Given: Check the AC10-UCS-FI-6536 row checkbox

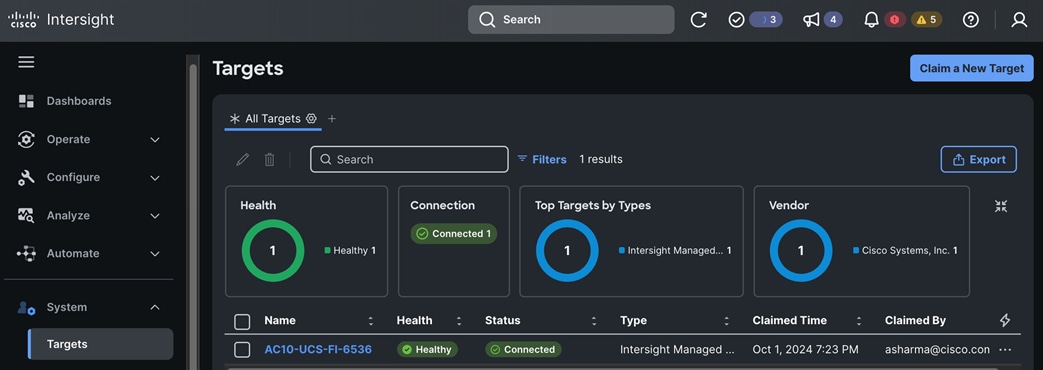Looking at the screenshot, I should (242, 350).
